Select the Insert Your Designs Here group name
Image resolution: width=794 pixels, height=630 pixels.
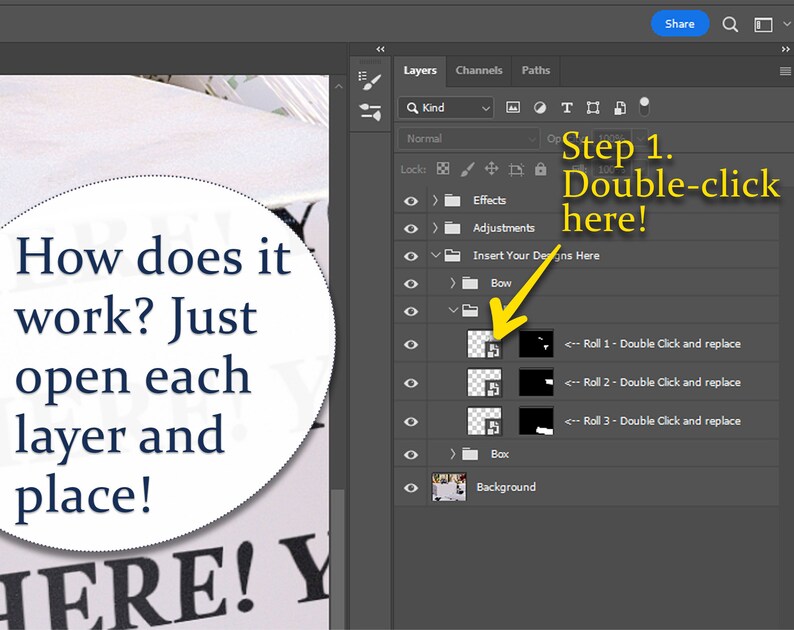pos(536,256)
